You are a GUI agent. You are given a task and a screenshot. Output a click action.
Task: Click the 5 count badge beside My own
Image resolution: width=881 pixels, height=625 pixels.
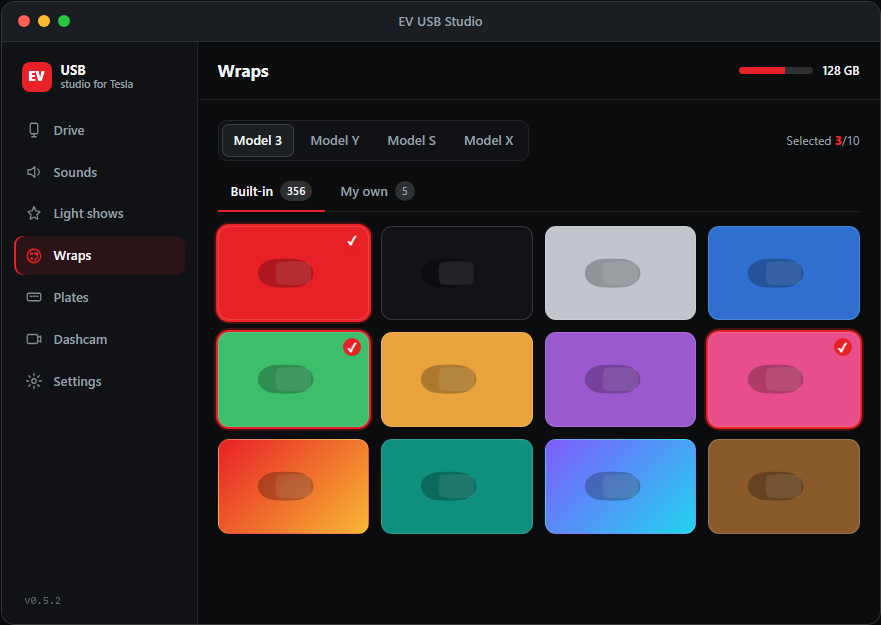click(x=405, y=191)
